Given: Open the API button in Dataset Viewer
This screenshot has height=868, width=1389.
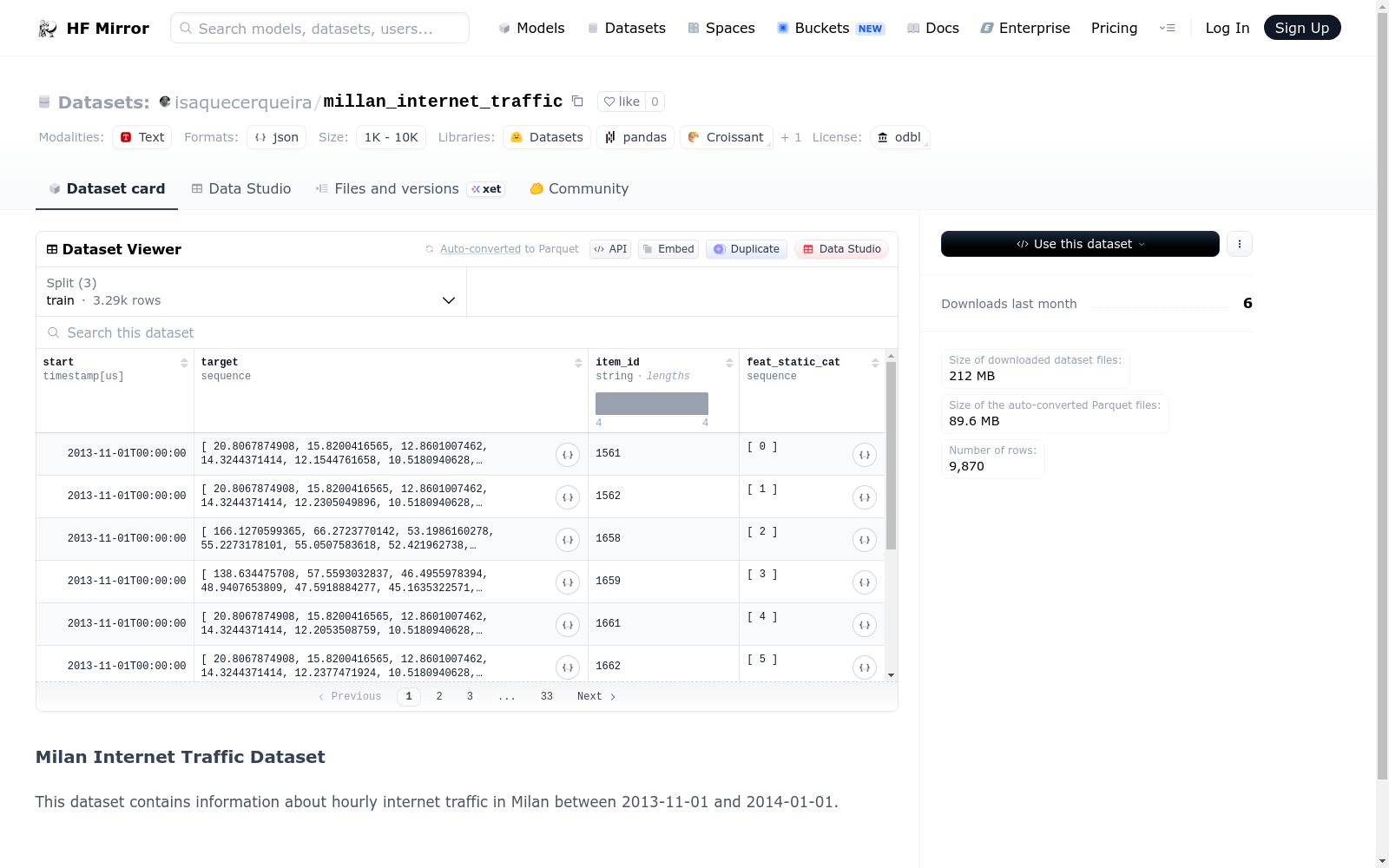Looking at the screenshot, I should tap(610, 249).
